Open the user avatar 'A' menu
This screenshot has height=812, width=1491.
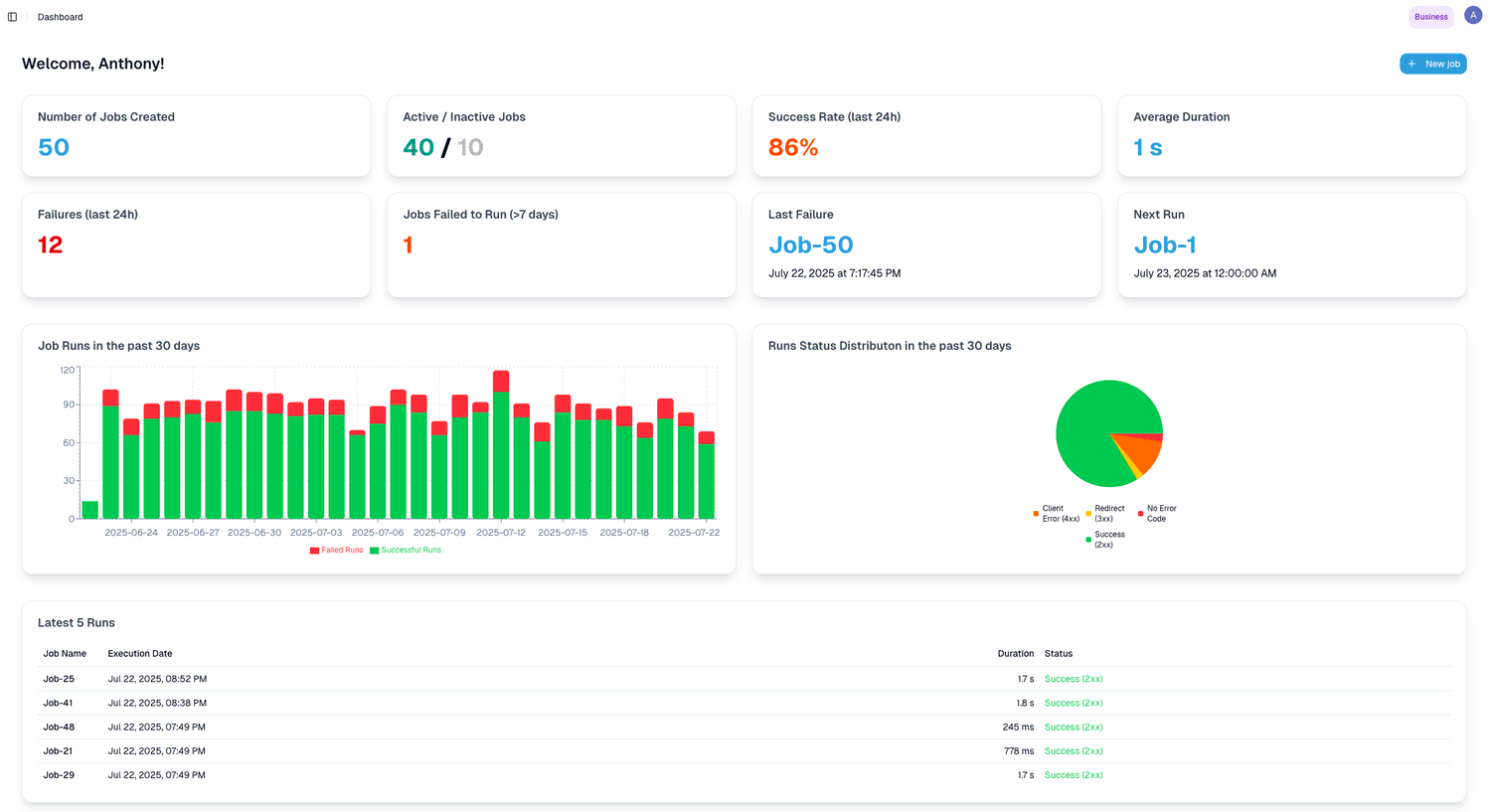pyautogui.click(x=1473, y=16)
